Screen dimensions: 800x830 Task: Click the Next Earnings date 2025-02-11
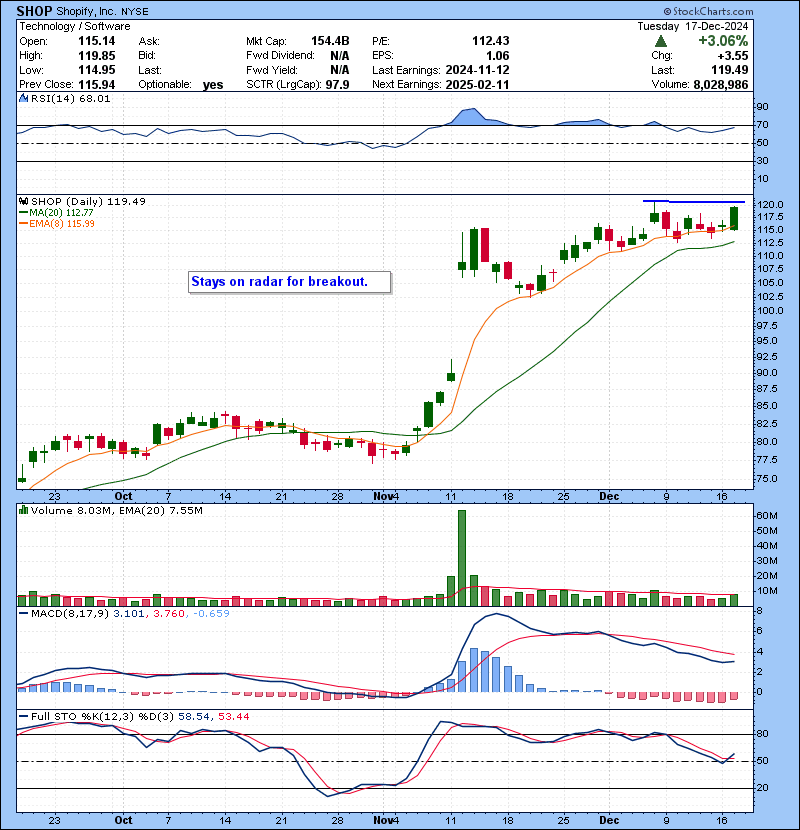tap(477, 84)
